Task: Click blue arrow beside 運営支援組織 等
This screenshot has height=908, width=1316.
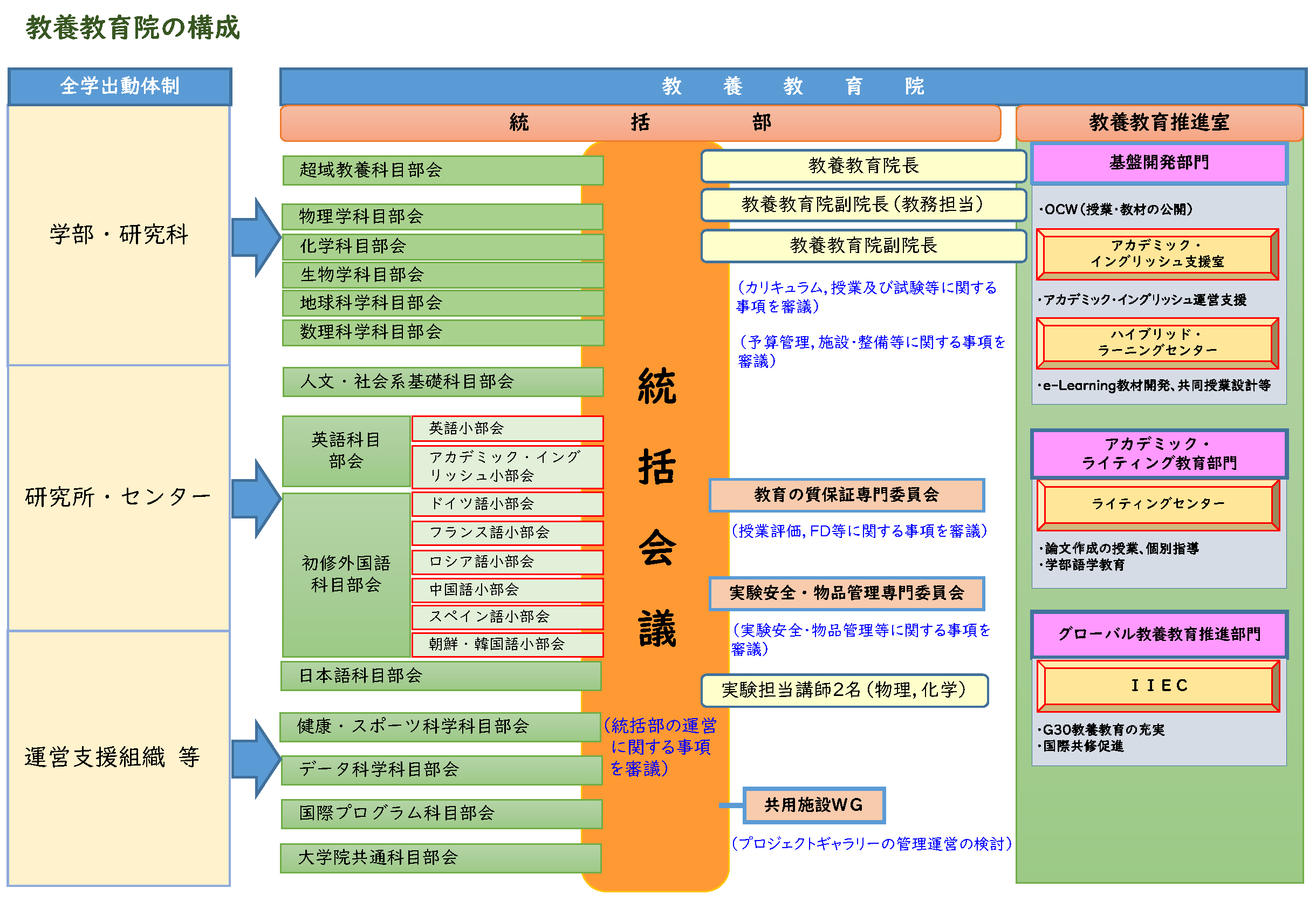Action: click(257, 759)
